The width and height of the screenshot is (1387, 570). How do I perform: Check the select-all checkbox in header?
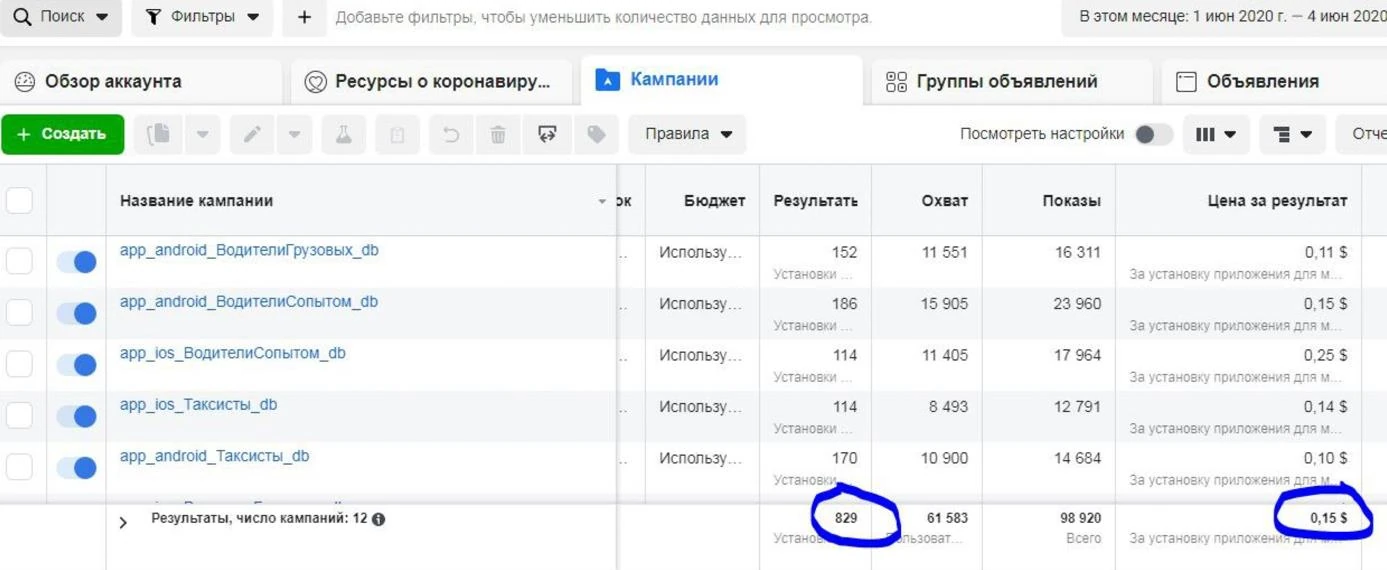pos(19,200)
